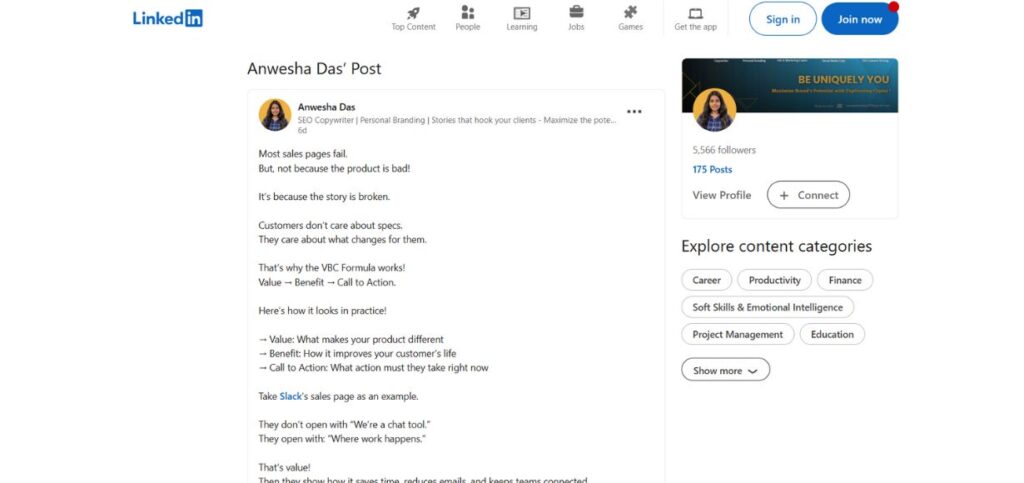Click the Join now button
The height and width of the screenshot is (483, 1024).
(859, 19)
